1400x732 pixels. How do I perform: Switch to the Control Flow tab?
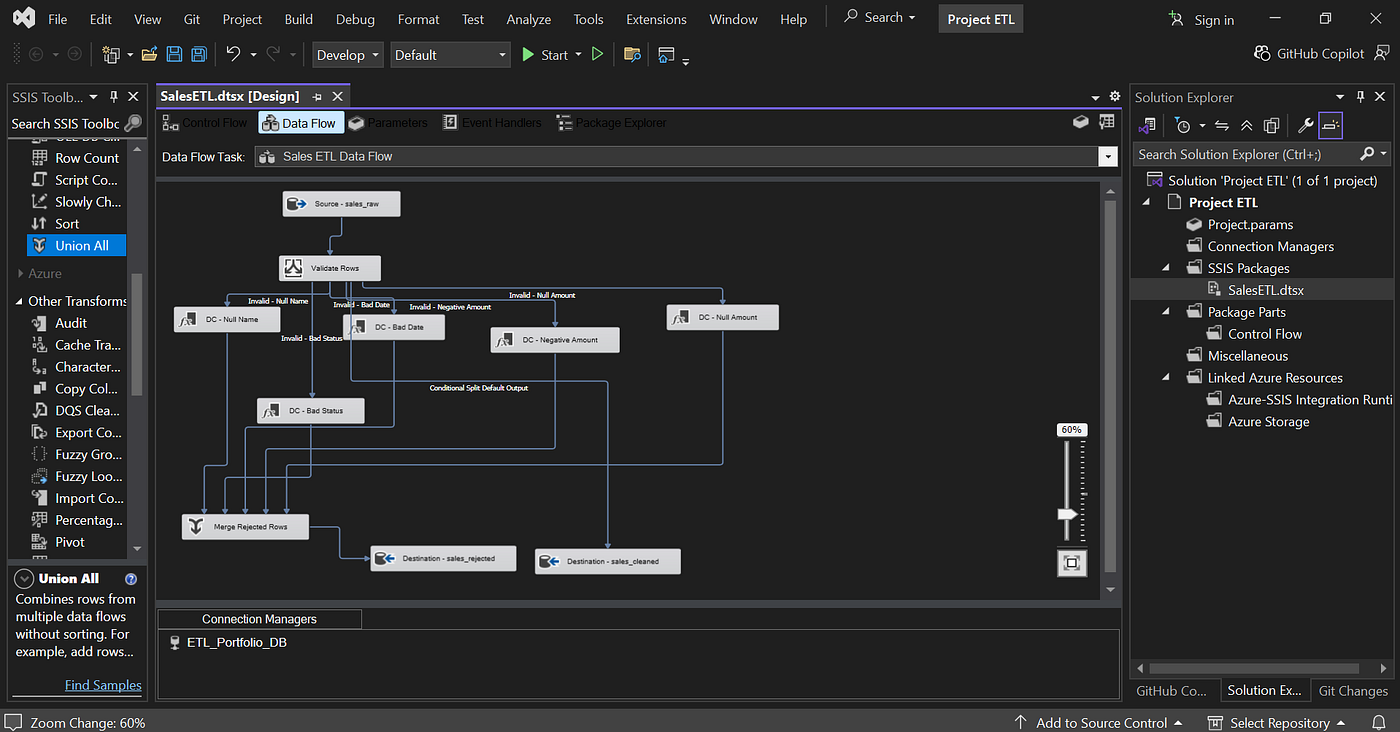coord(205,123)
